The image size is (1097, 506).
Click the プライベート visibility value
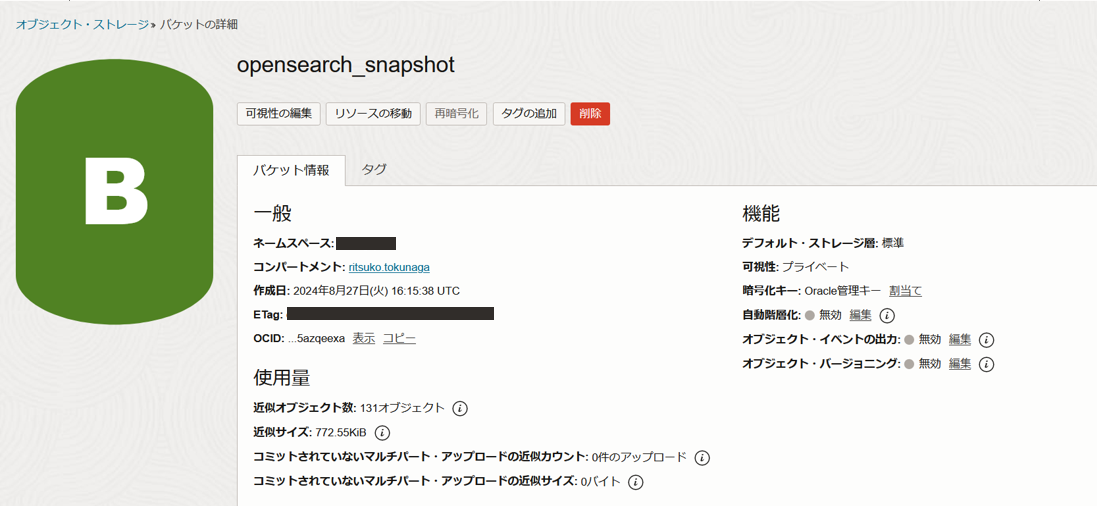[x=815, y=267]
